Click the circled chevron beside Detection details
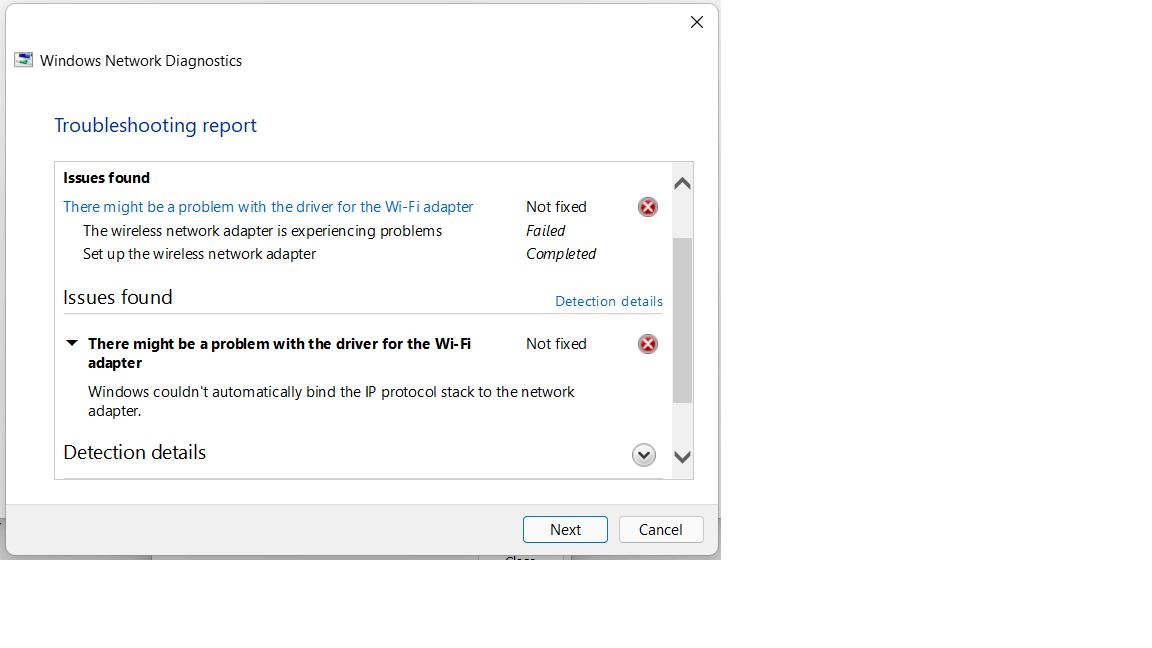This screenshot has height=648, width=1152. tap(643, 455)
